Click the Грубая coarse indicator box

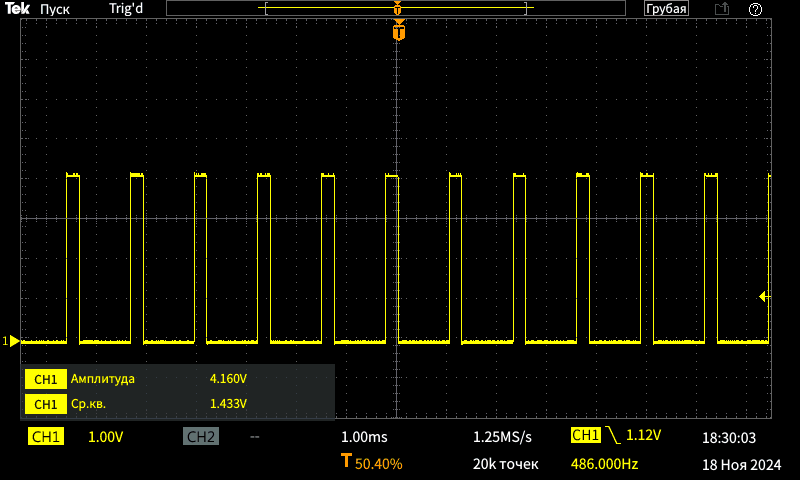click(x=666, y=9)
